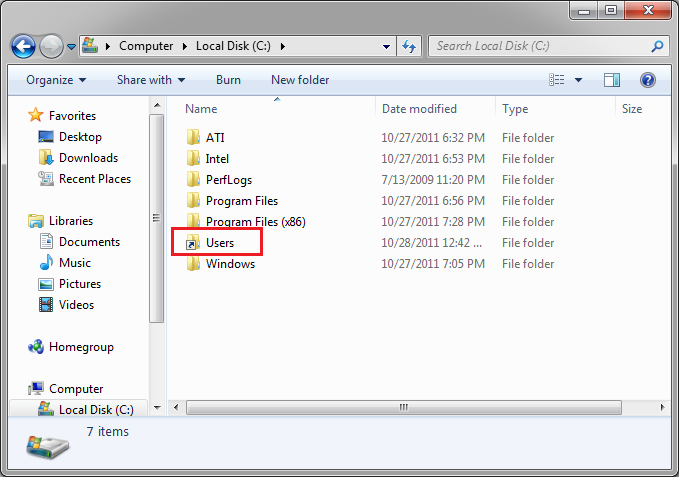Click the navigation pane scroll up arrow
Screen dimensions: 679x477
coord(157,105)
